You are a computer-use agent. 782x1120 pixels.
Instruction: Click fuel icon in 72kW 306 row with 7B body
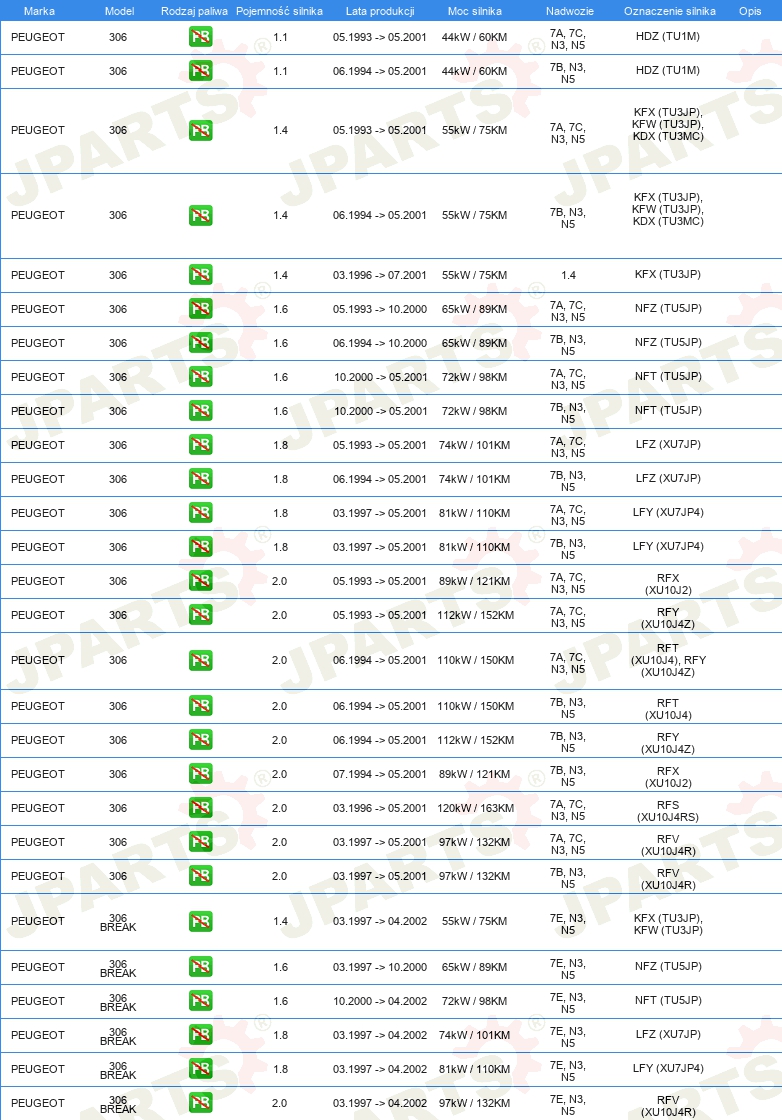tap(201, 411)
